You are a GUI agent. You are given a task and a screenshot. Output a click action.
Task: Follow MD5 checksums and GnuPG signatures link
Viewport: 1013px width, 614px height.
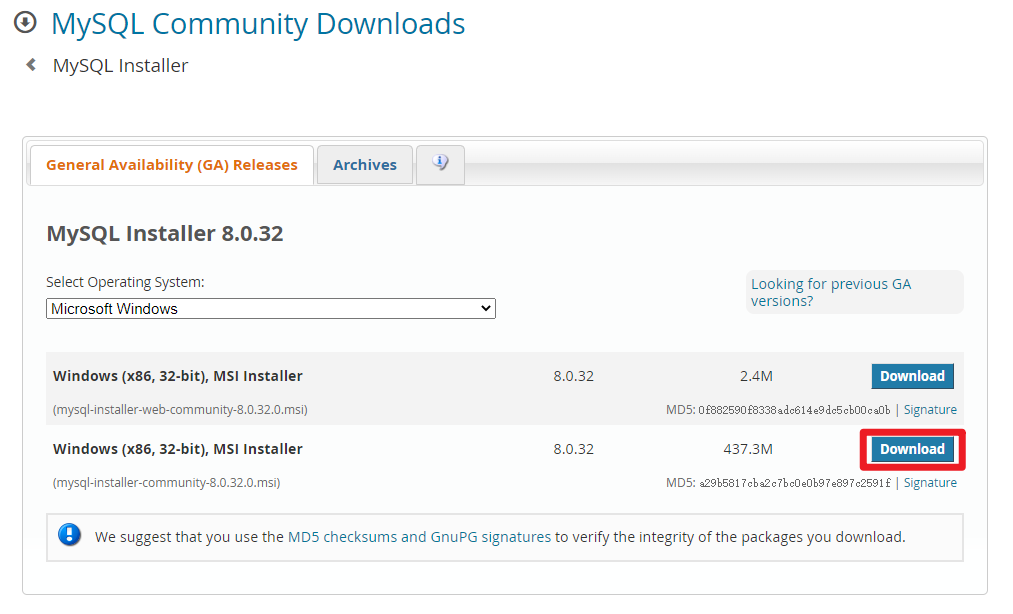pyautogui.click(x=419, y=537)
